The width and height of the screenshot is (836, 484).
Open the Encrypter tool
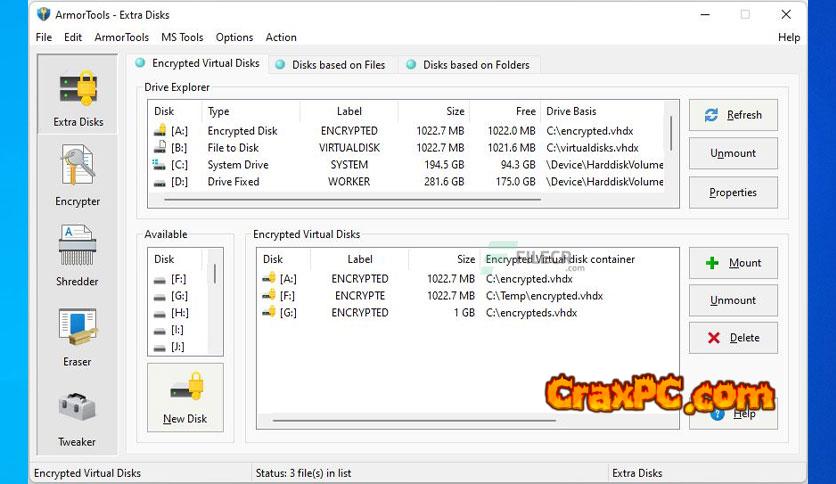[x=78, y=175]
